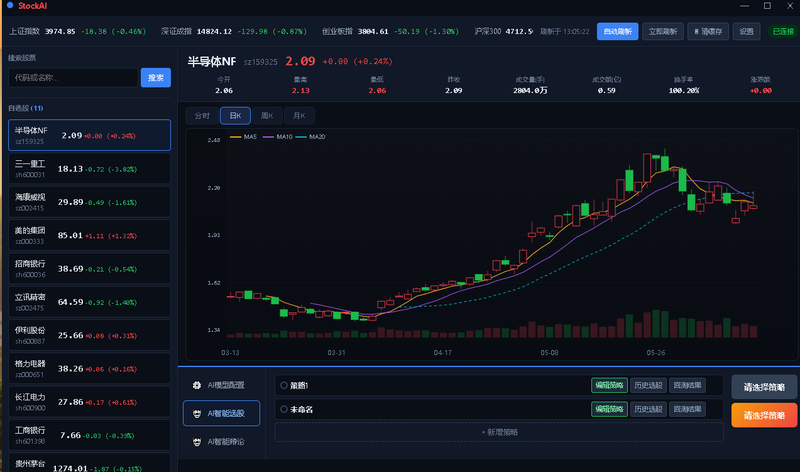The image size is (800, 472).
Task: Open the AI模型配置 gear icon
Action: click(x=197, y=385)
